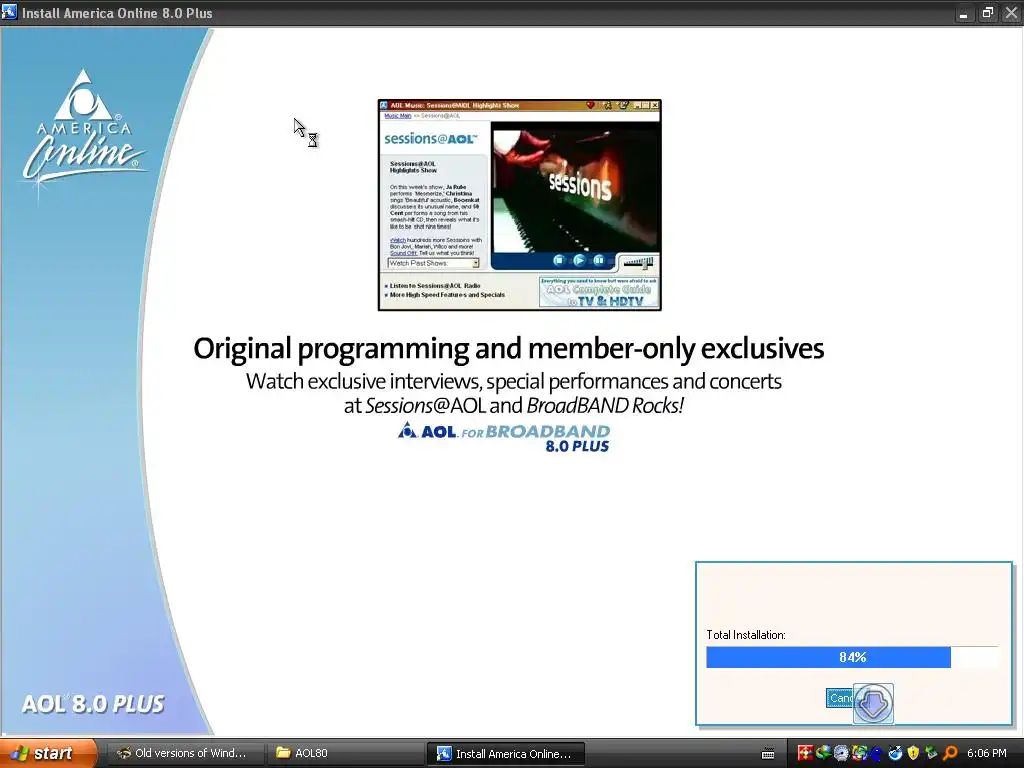
Task: Close the Install America Online window
Action: tap(1010, 13)
